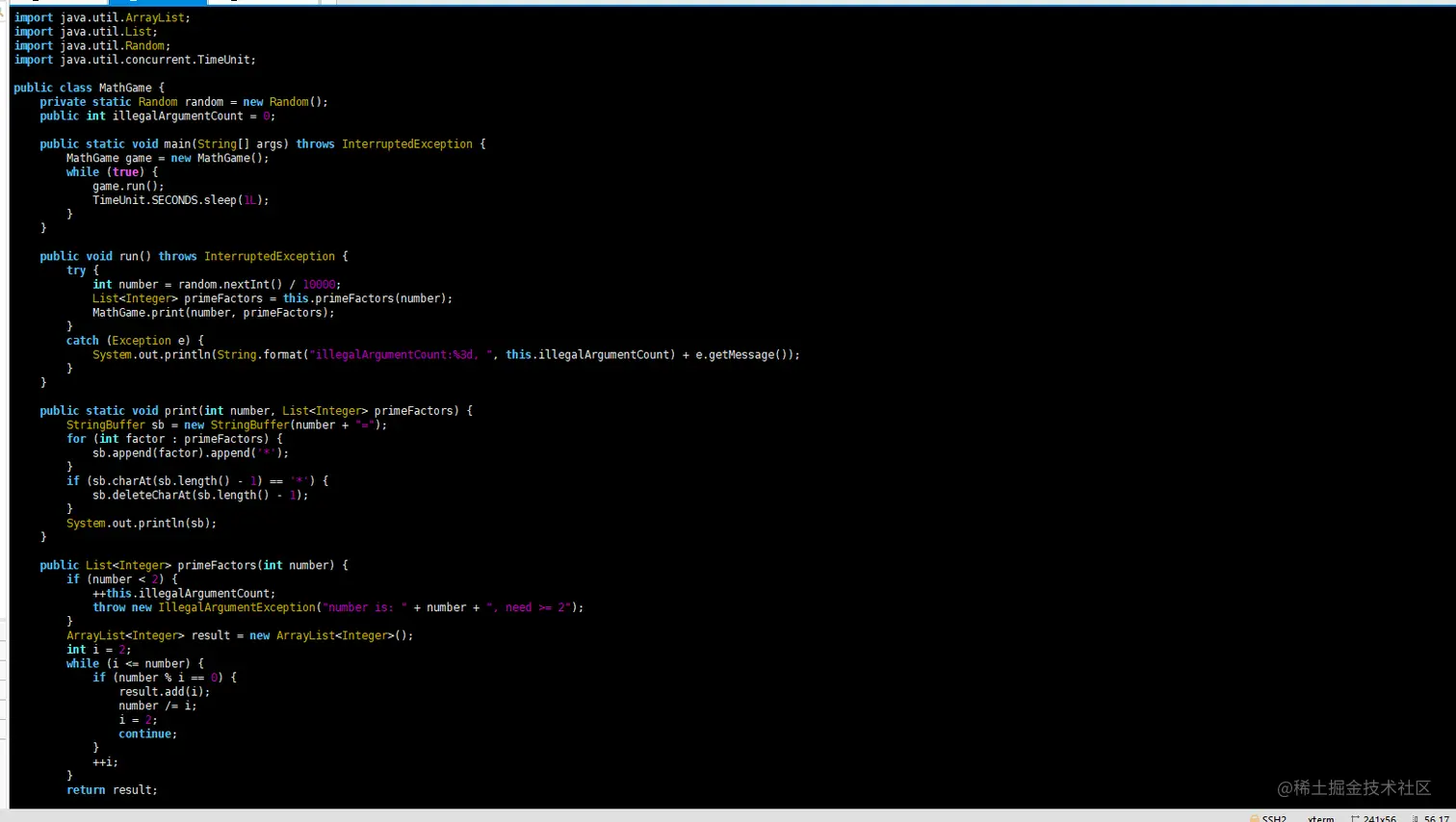Screen dimensions: 1456x822
Task: Click the xterm terminal type indicator
Action: click(1321, 817)
